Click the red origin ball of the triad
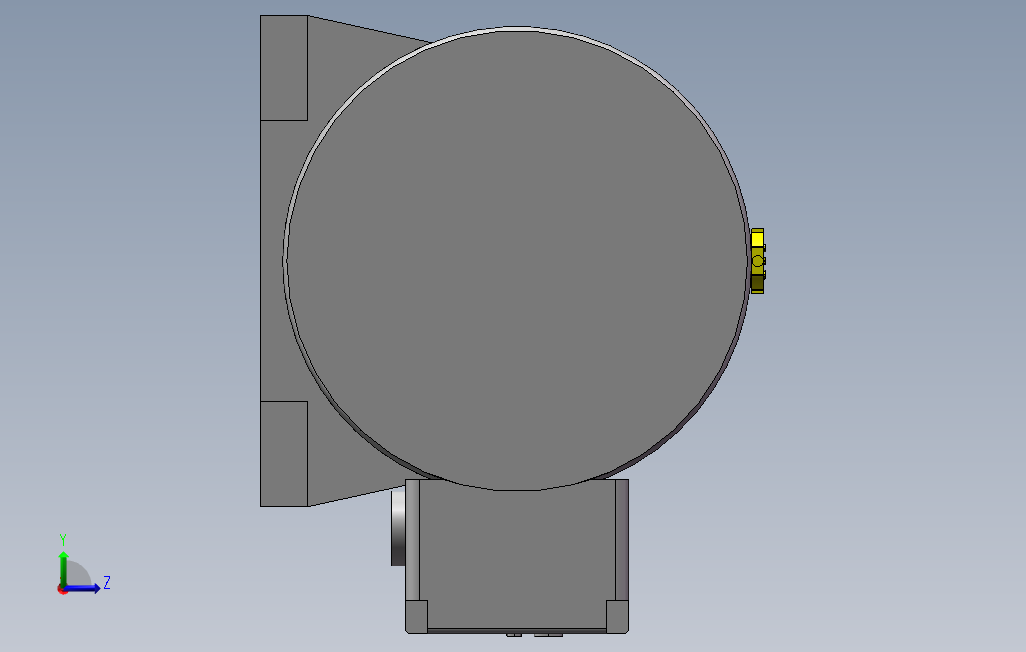The image size is (1026, 652). 63,590
